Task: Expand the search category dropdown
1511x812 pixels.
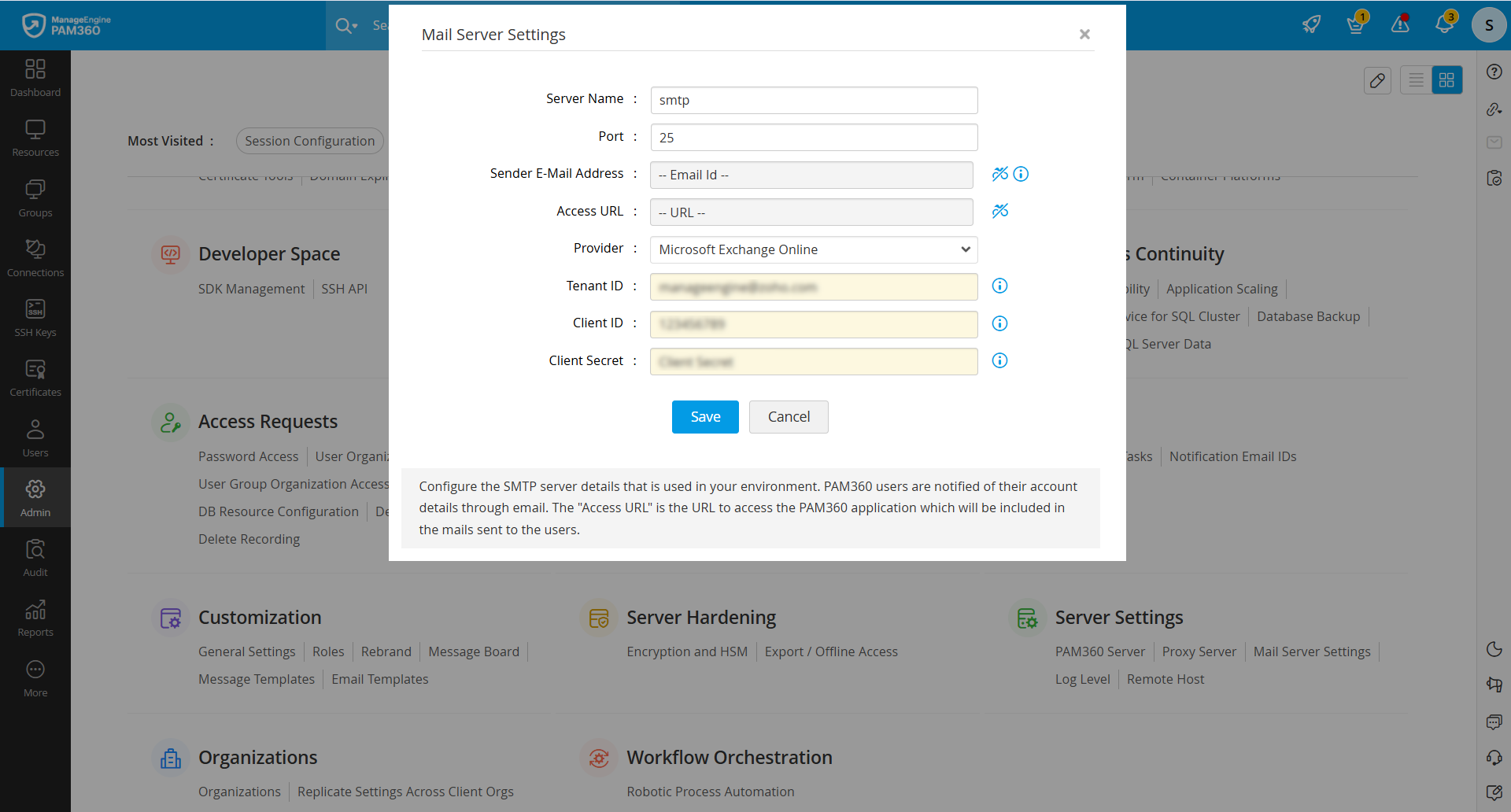Action: coord(356,25)
